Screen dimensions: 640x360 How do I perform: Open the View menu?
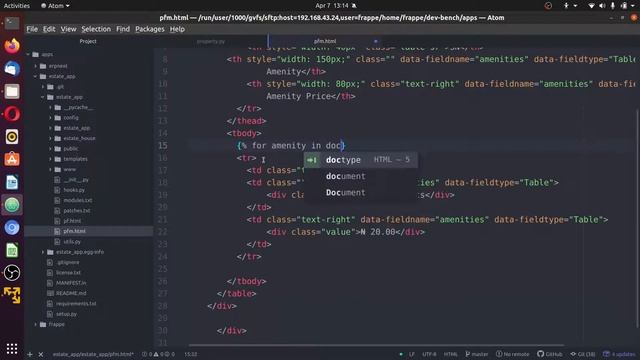pyautogui.click(x=68, y=29)
